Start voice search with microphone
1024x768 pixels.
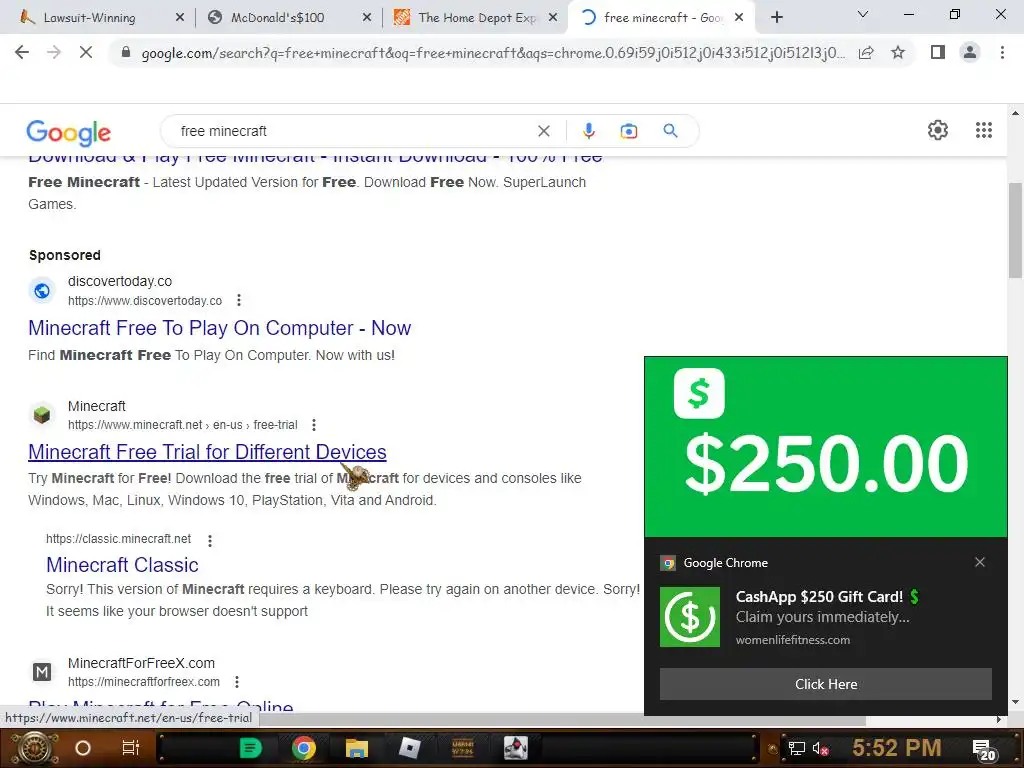tap(588, 131)
